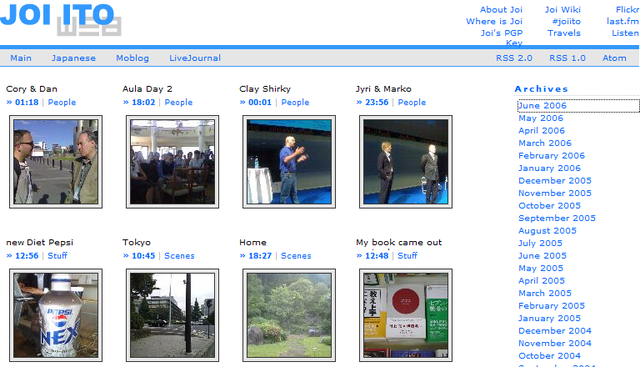
Task: Open the LiveJournal navigation item
Action: 195,58
